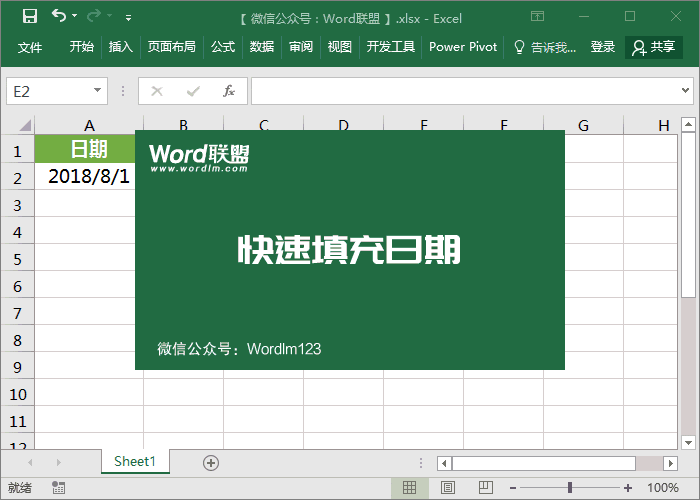
Task: Switch to Normal view in status bar
Action: pyautogui.click(x=409, y=488)
